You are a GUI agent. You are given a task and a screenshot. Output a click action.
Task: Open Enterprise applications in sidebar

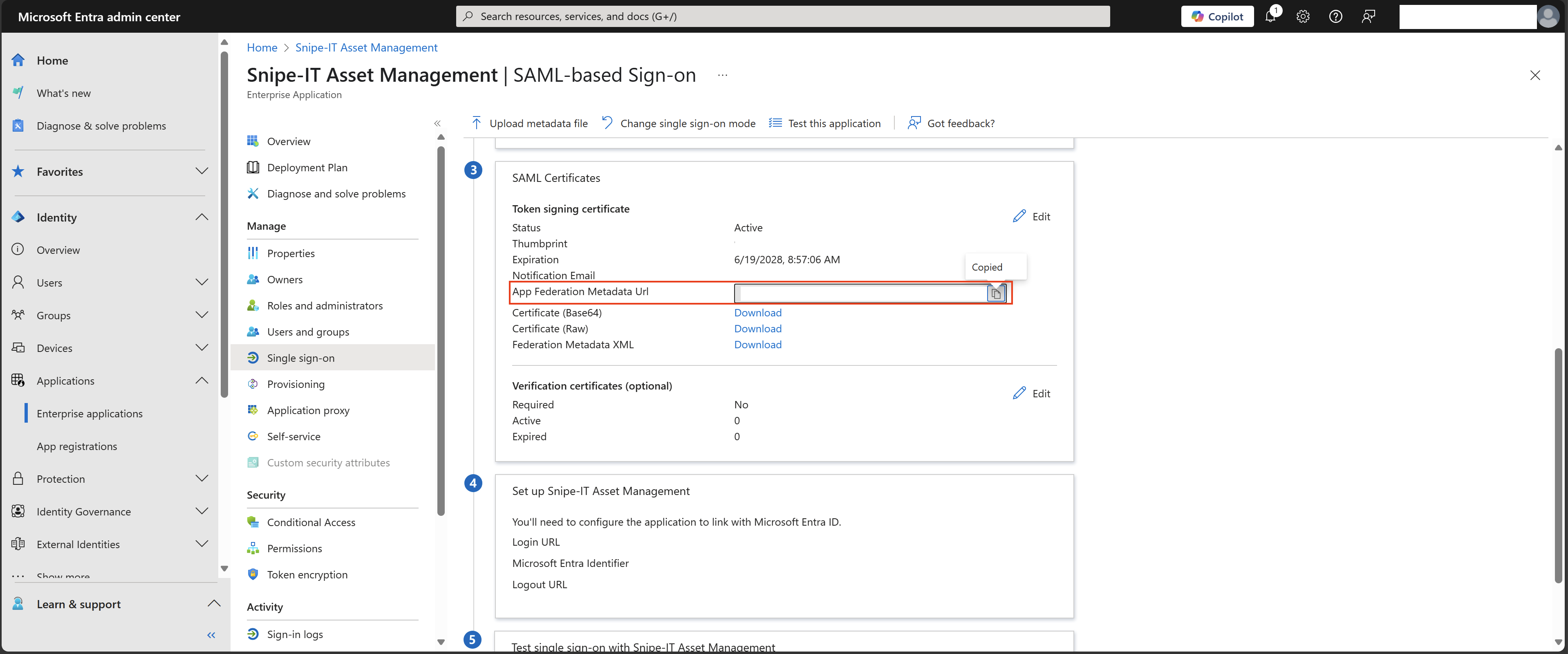(x=90, y=414)
